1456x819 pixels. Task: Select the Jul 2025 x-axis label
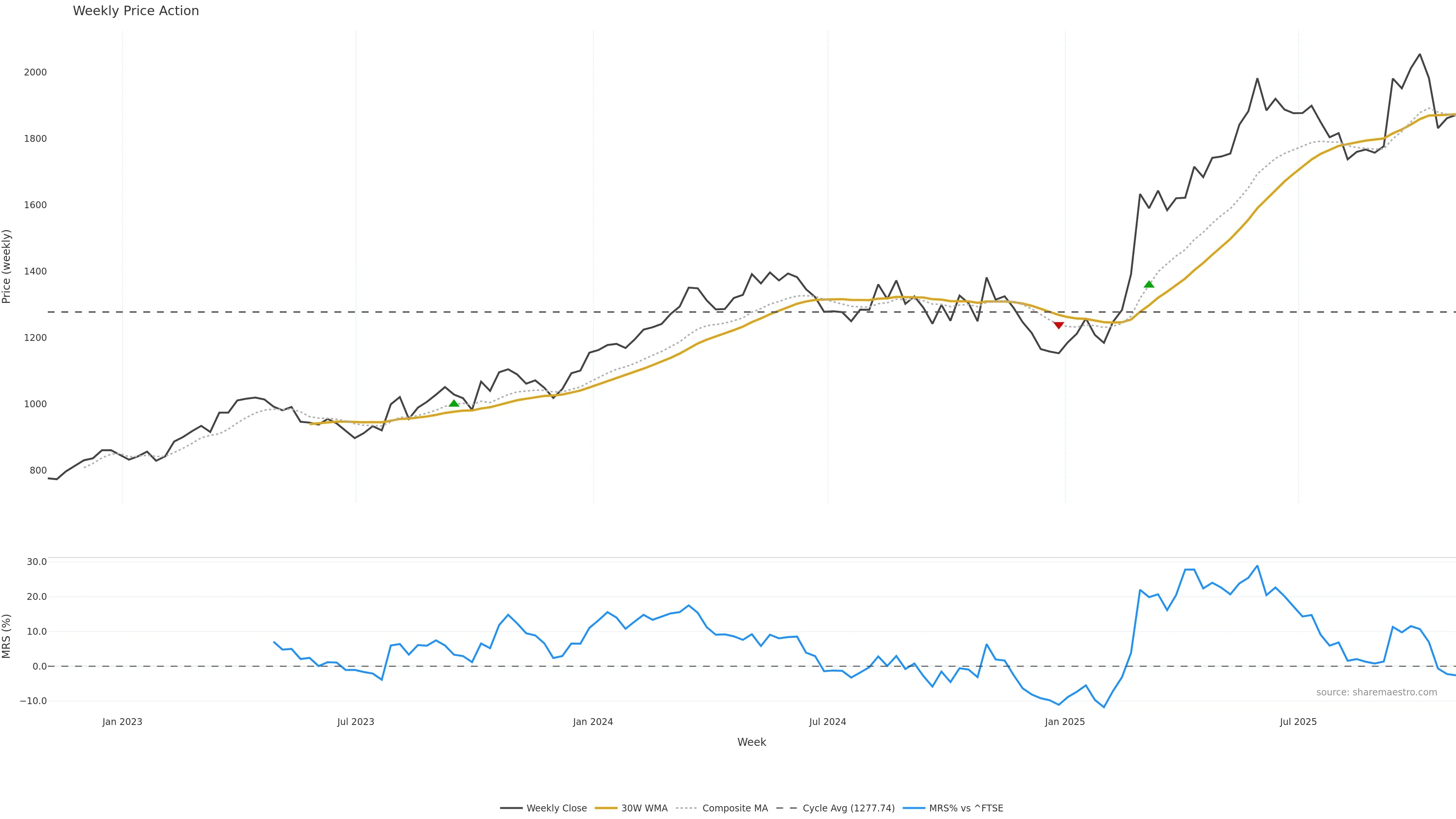click(1298, 722)
